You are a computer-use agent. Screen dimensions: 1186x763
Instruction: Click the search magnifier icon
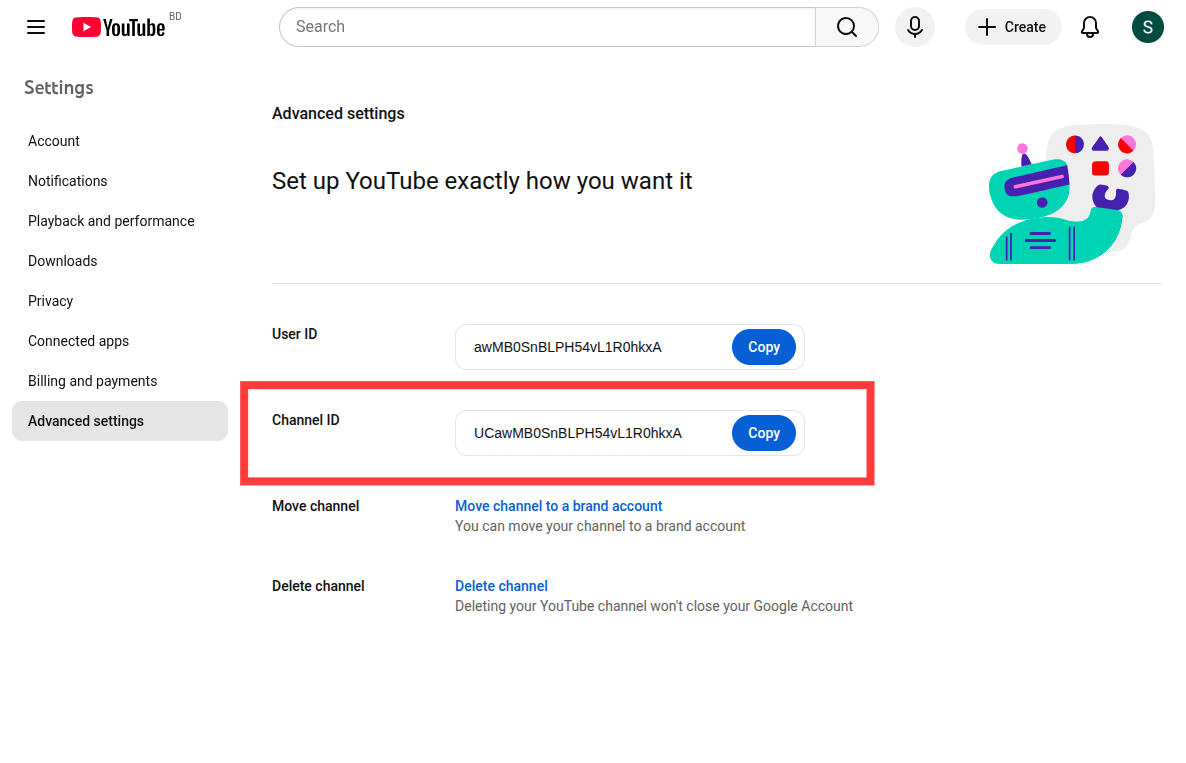tap(846, 27)
